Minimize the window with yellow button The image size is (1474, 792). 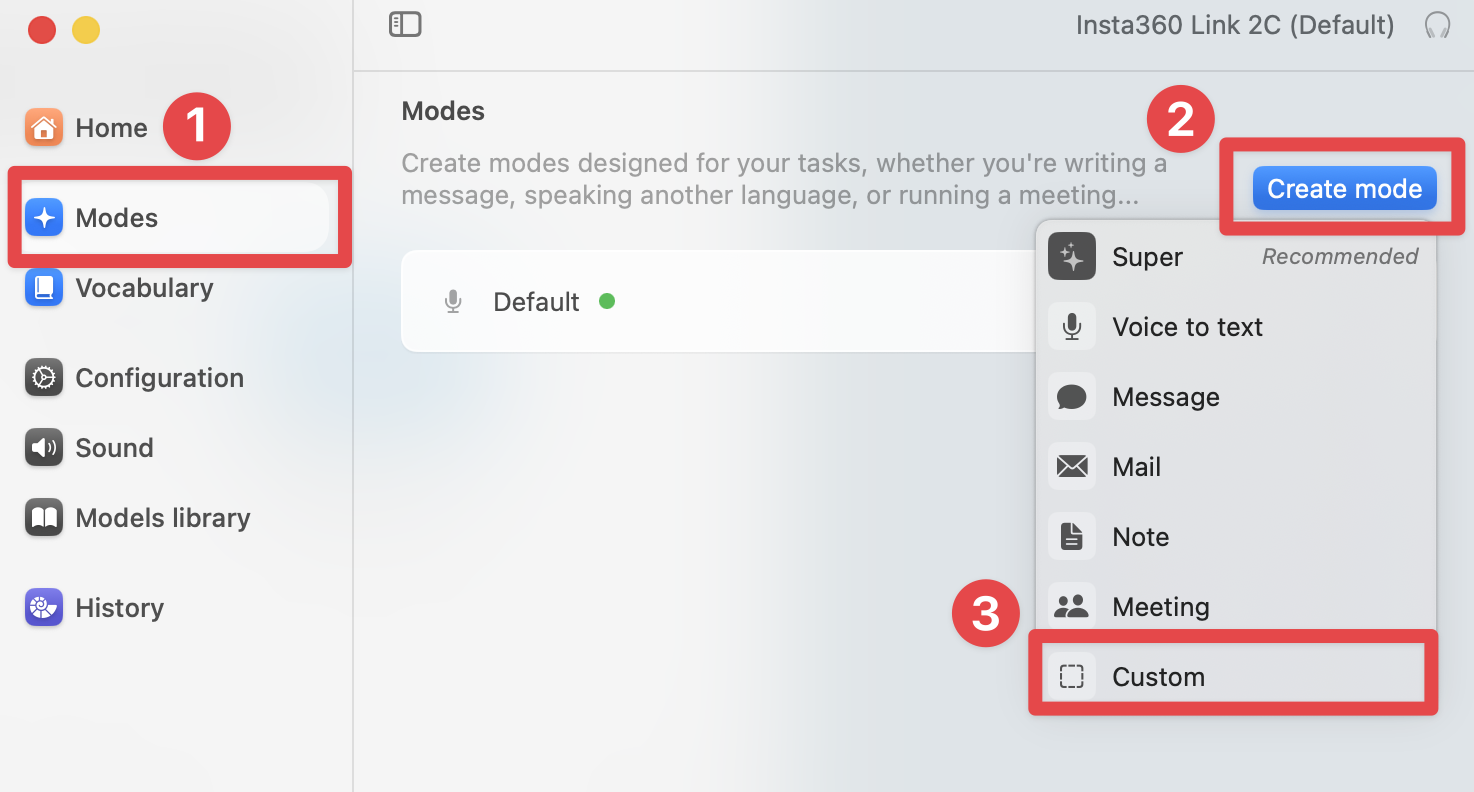point(86,30)
